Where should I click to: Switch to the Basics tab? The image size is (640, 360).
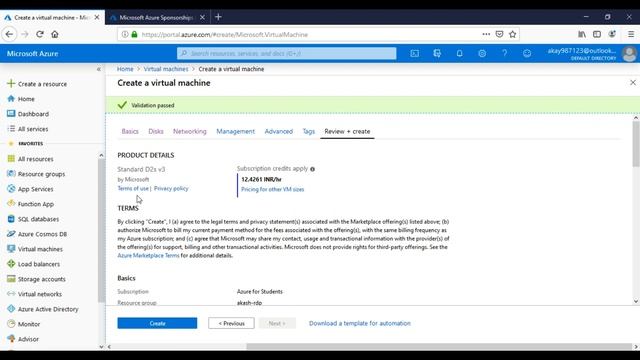(130, 131)
